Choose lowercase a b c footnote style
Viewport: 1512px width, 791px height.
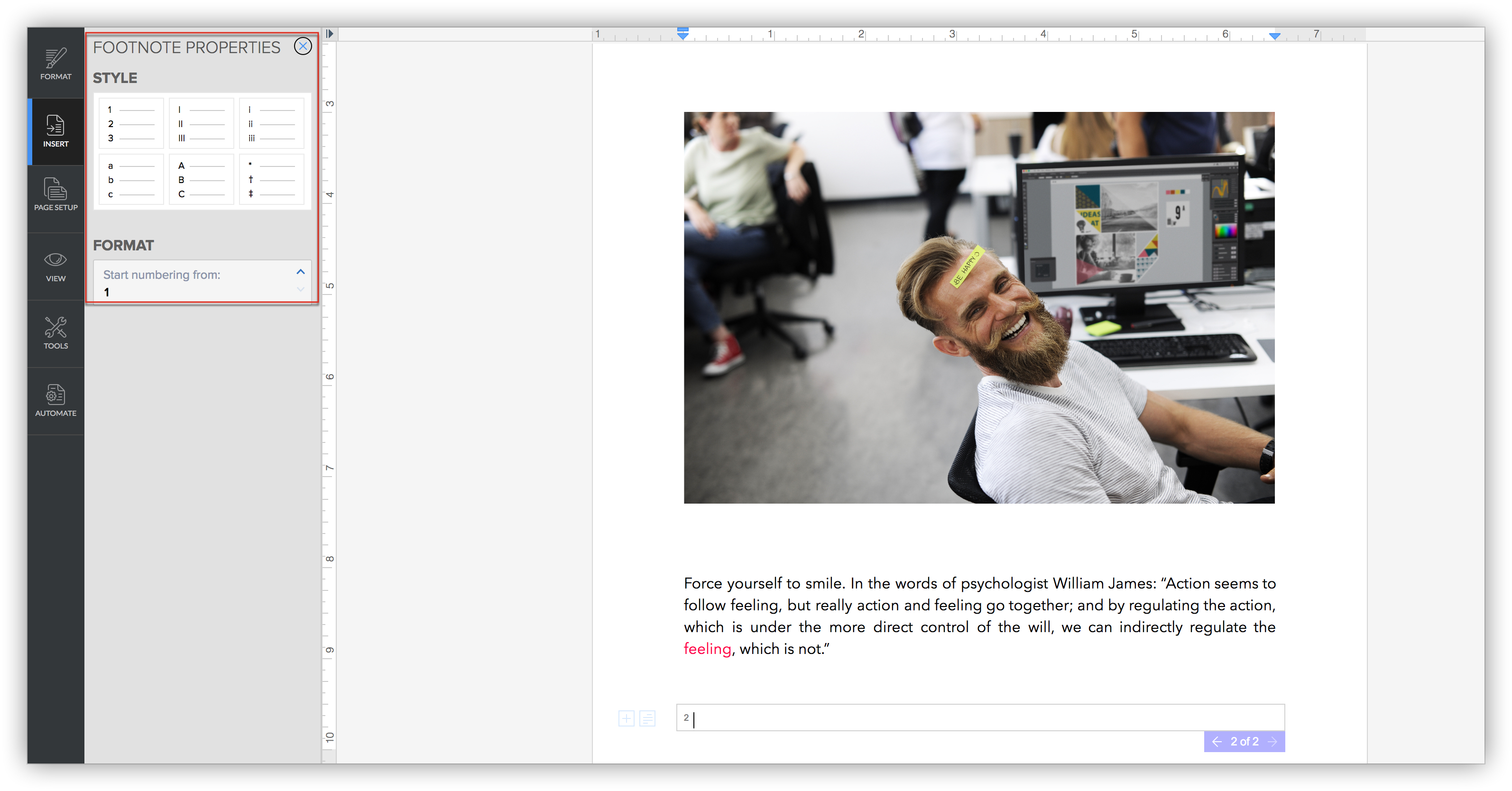pos(131,180)
